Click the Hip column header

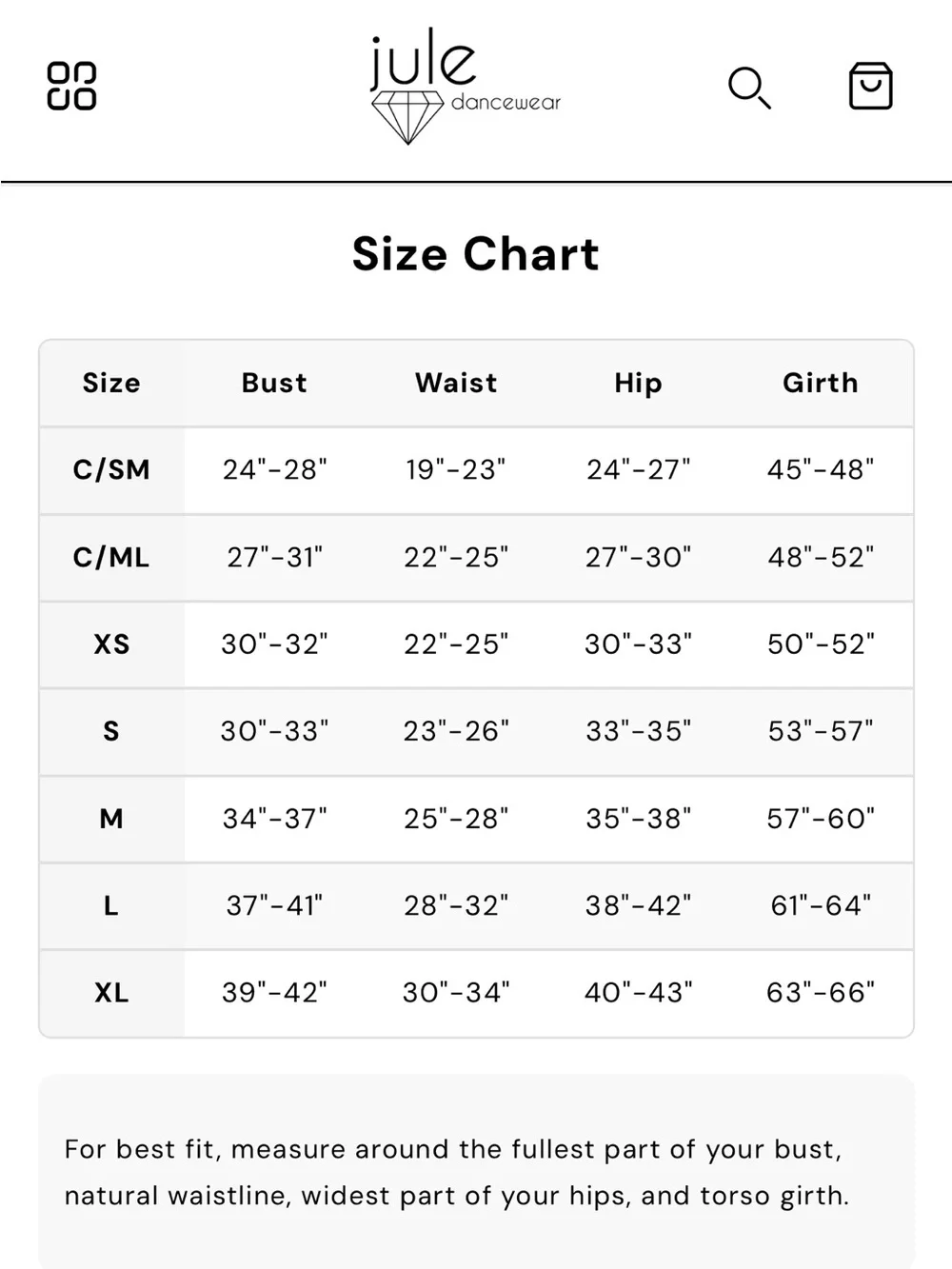(x=638, y=383)
